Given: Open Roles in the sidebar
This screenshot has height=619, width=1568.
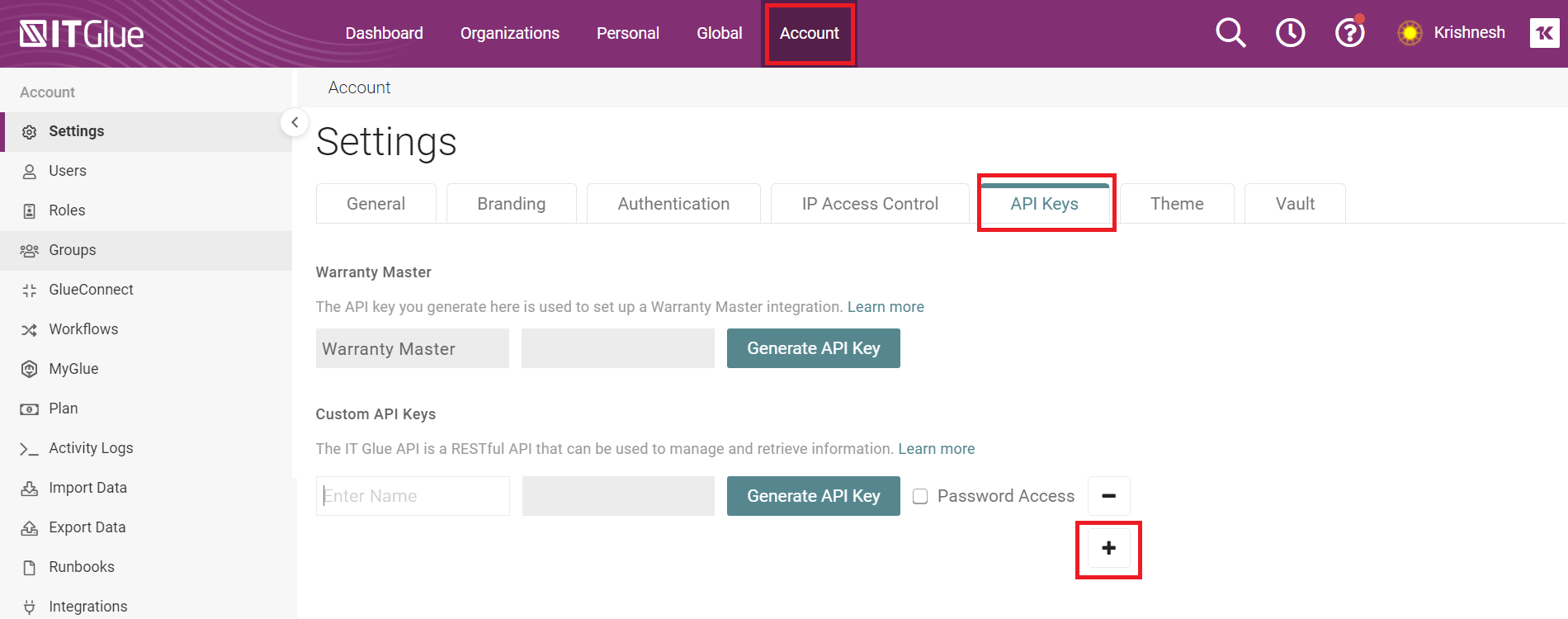Looking at the screenshot, I should click(146, 211).
